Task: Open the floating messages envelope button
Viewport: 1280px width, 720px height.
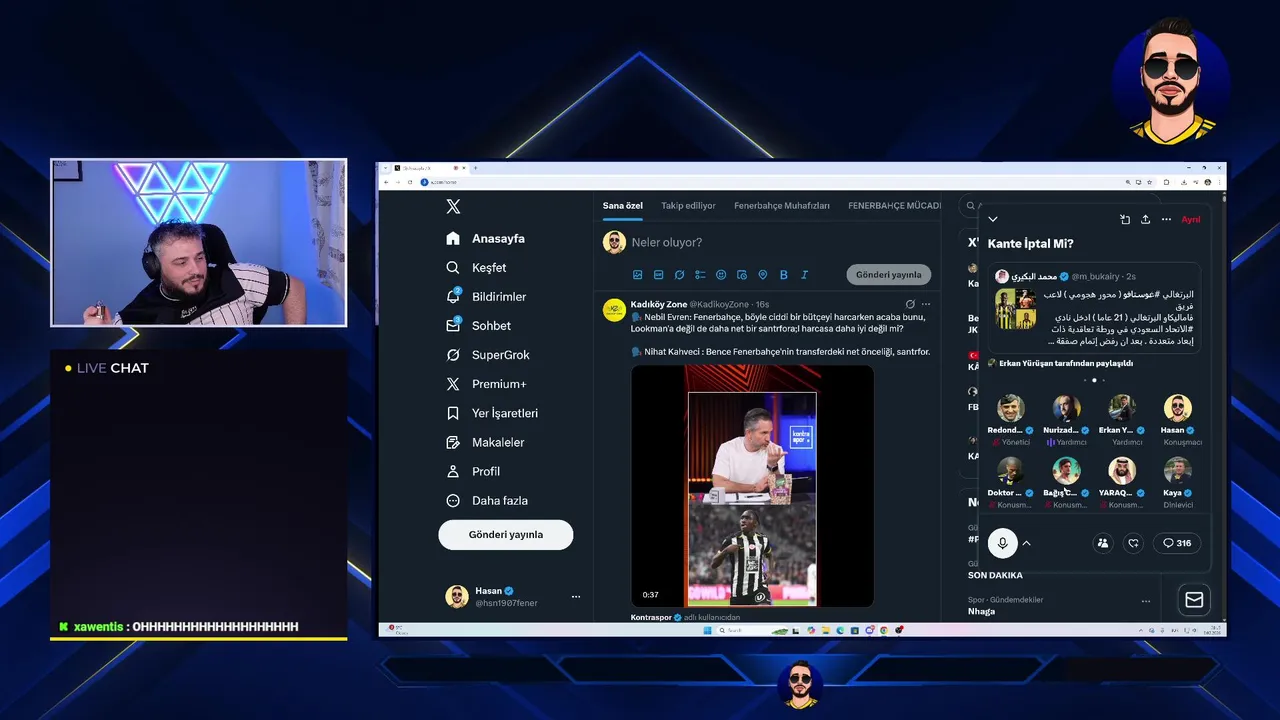Action: pyautogui.click(x=1194, y=599)
